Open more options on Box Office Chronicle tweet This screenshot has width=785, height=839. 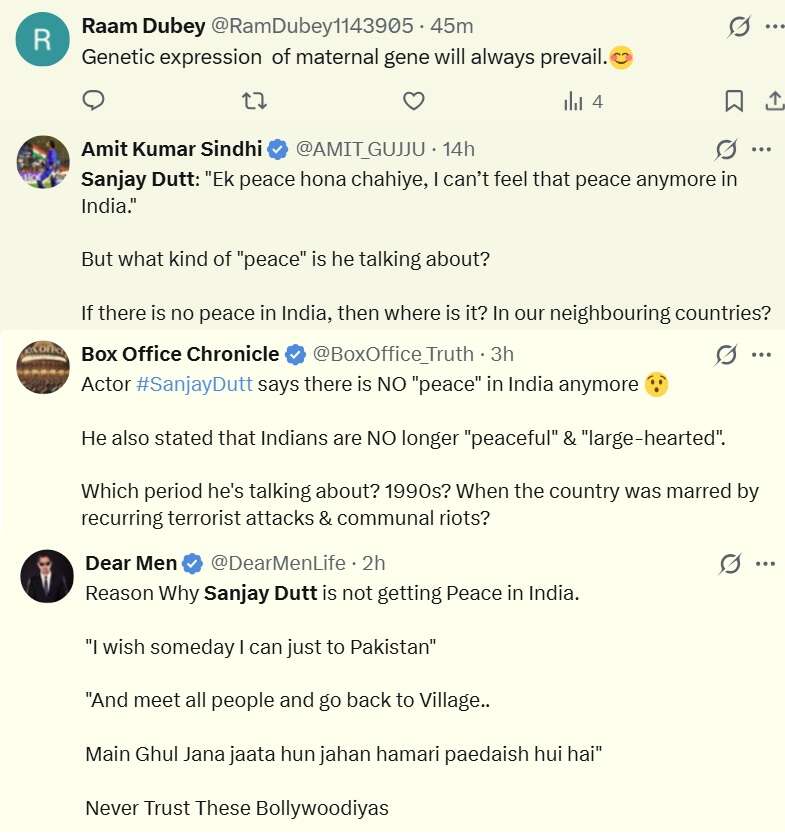pyautogui.click(x=761, y=354)
